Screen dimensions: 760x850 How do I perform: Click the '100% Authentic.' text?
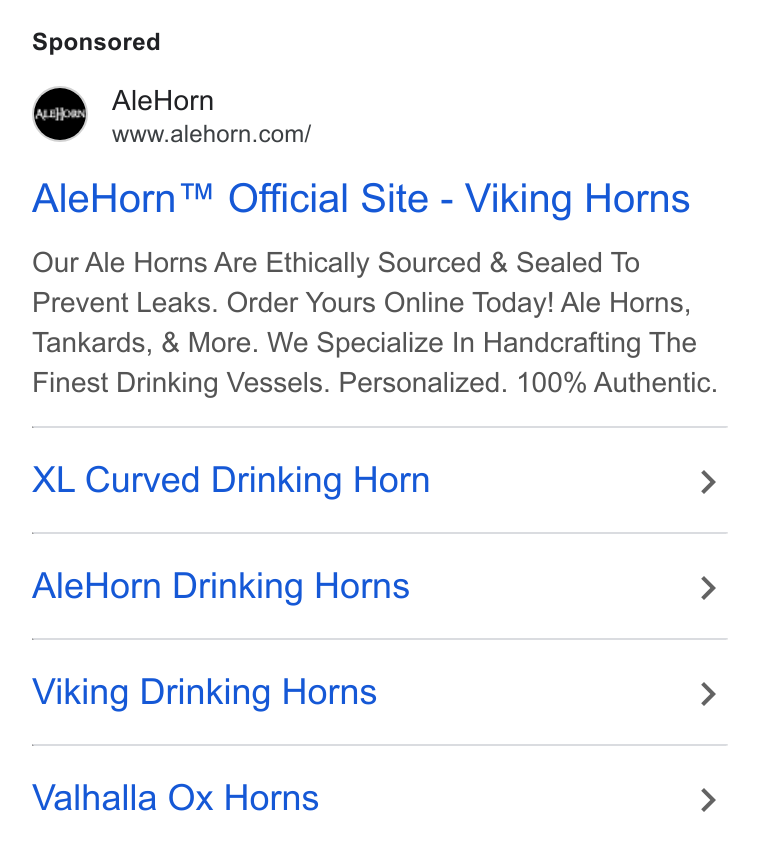point(617,383)
